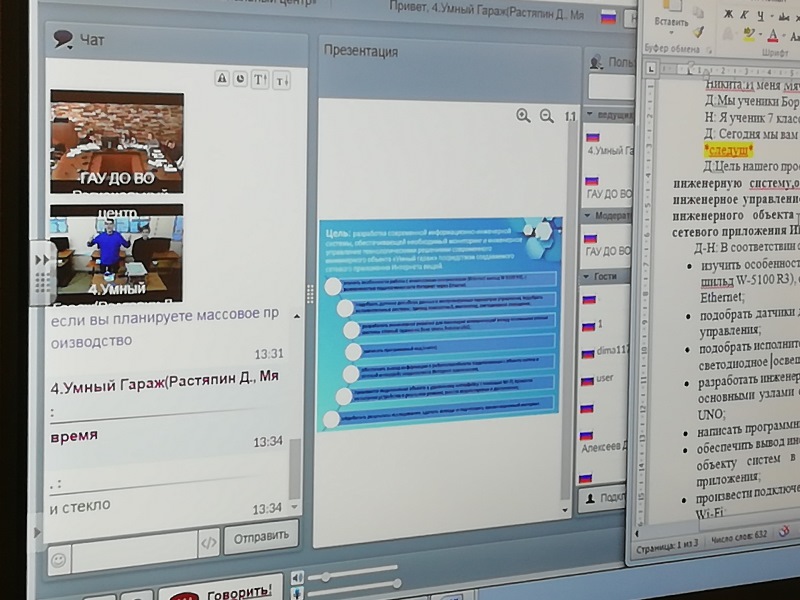Adjust the speaker volume slider

click(x=323, y=577)
